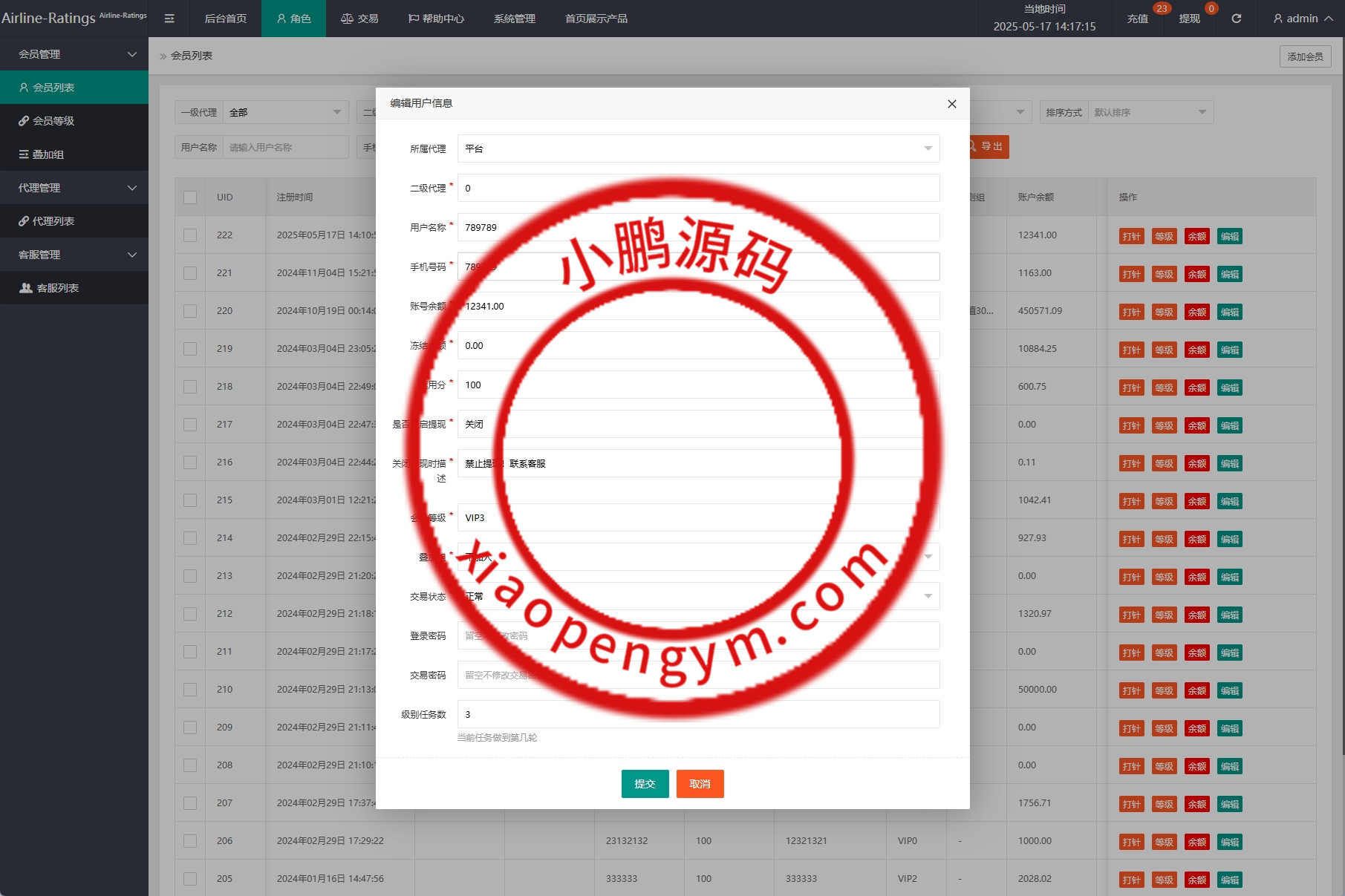This screenshot has width=1345, height=896.
Task: Open 代理列表 in the sidebar
Action: pos(53,221)
